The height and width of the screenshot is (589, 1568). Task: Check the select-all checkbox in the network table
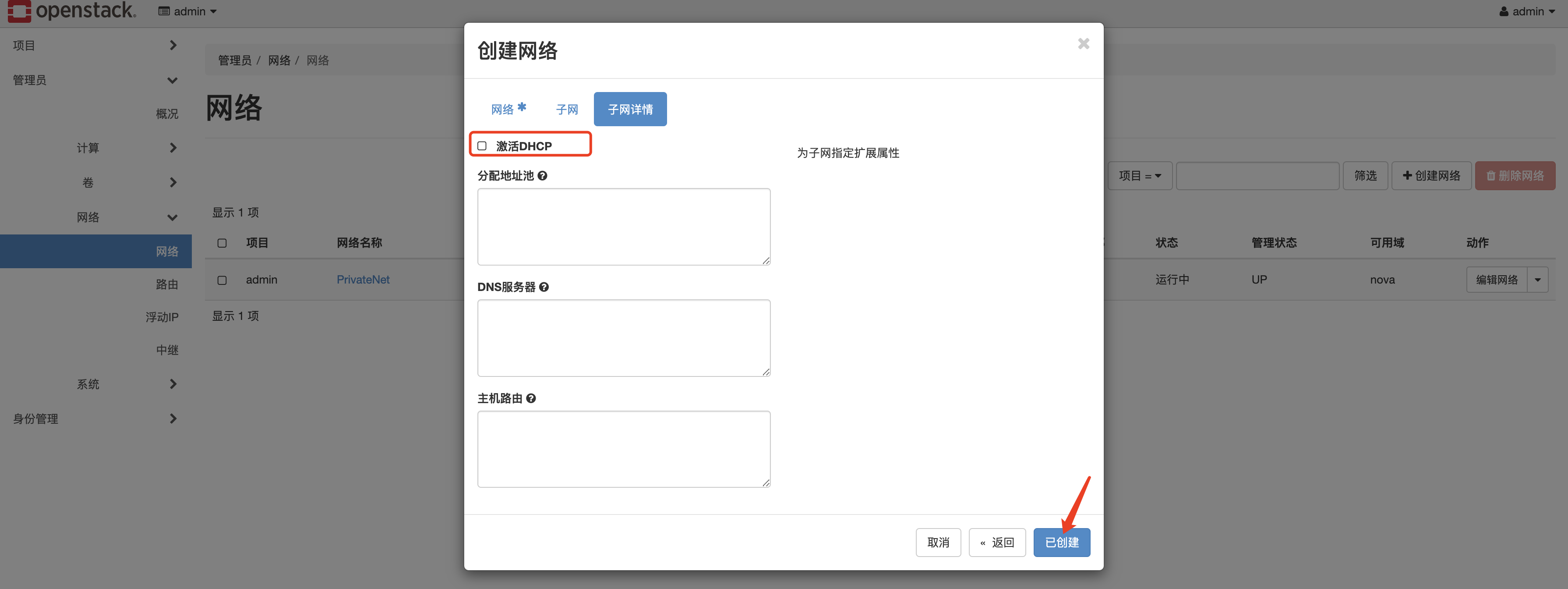click(222, 242)
